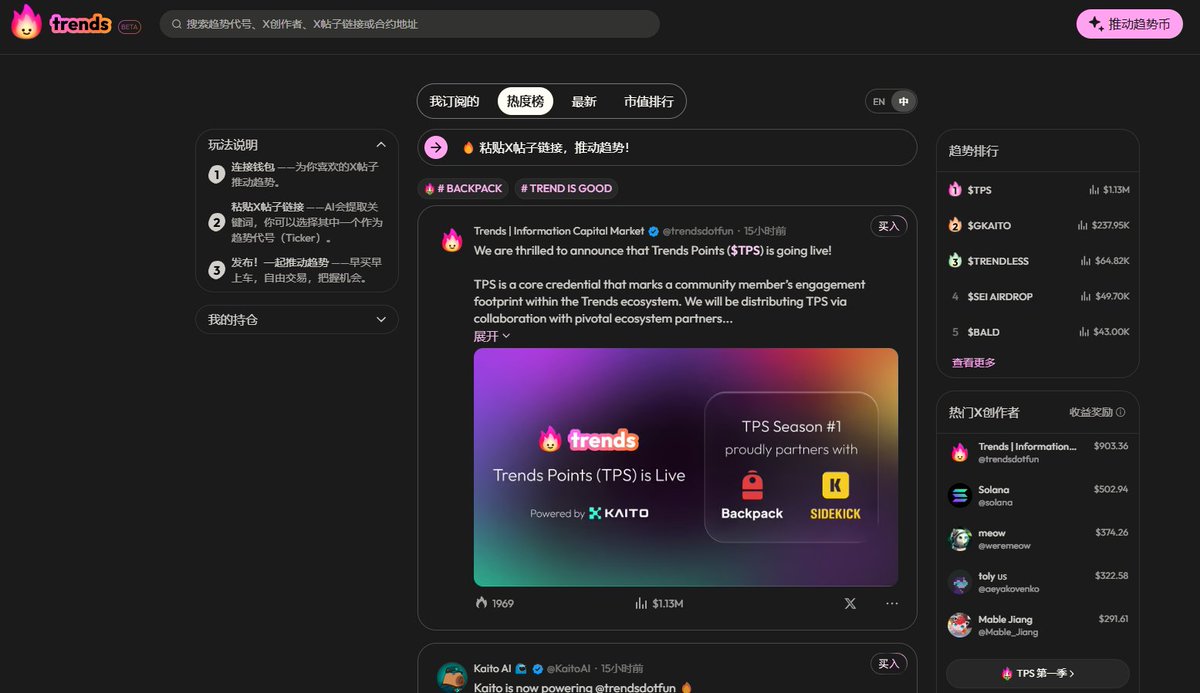Click the bar chart icon showing $1.13M

click(641, 603)
